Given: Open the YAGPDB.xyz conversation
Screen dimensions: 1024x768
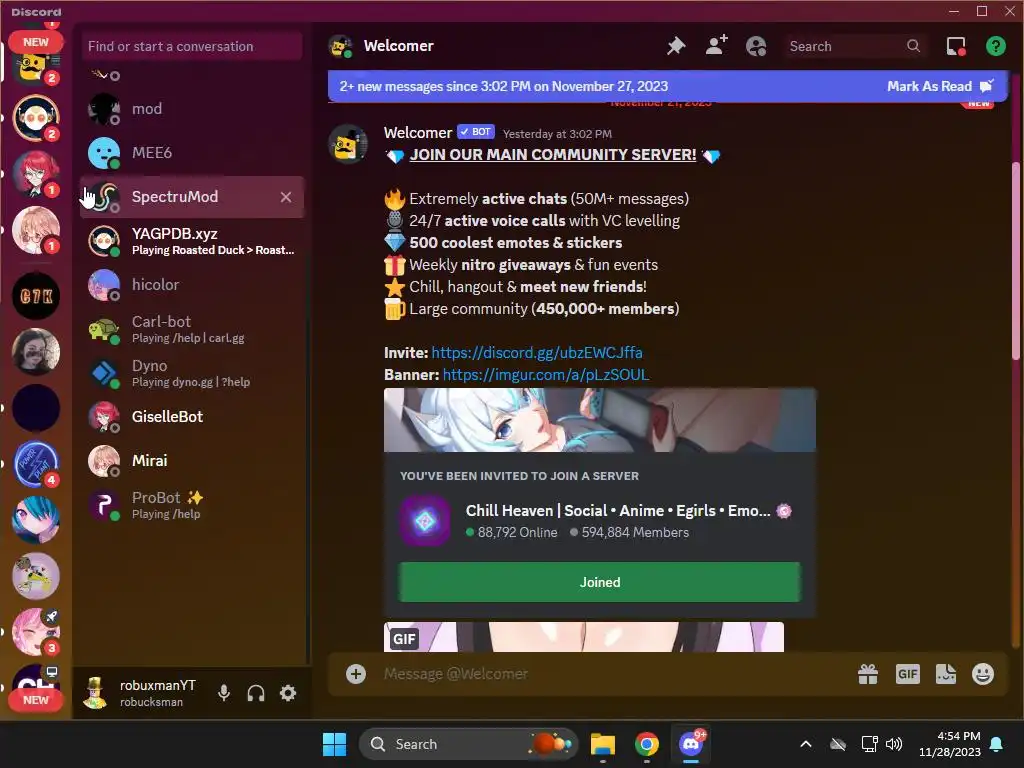Looking at the screenshot, I should 192,241.
